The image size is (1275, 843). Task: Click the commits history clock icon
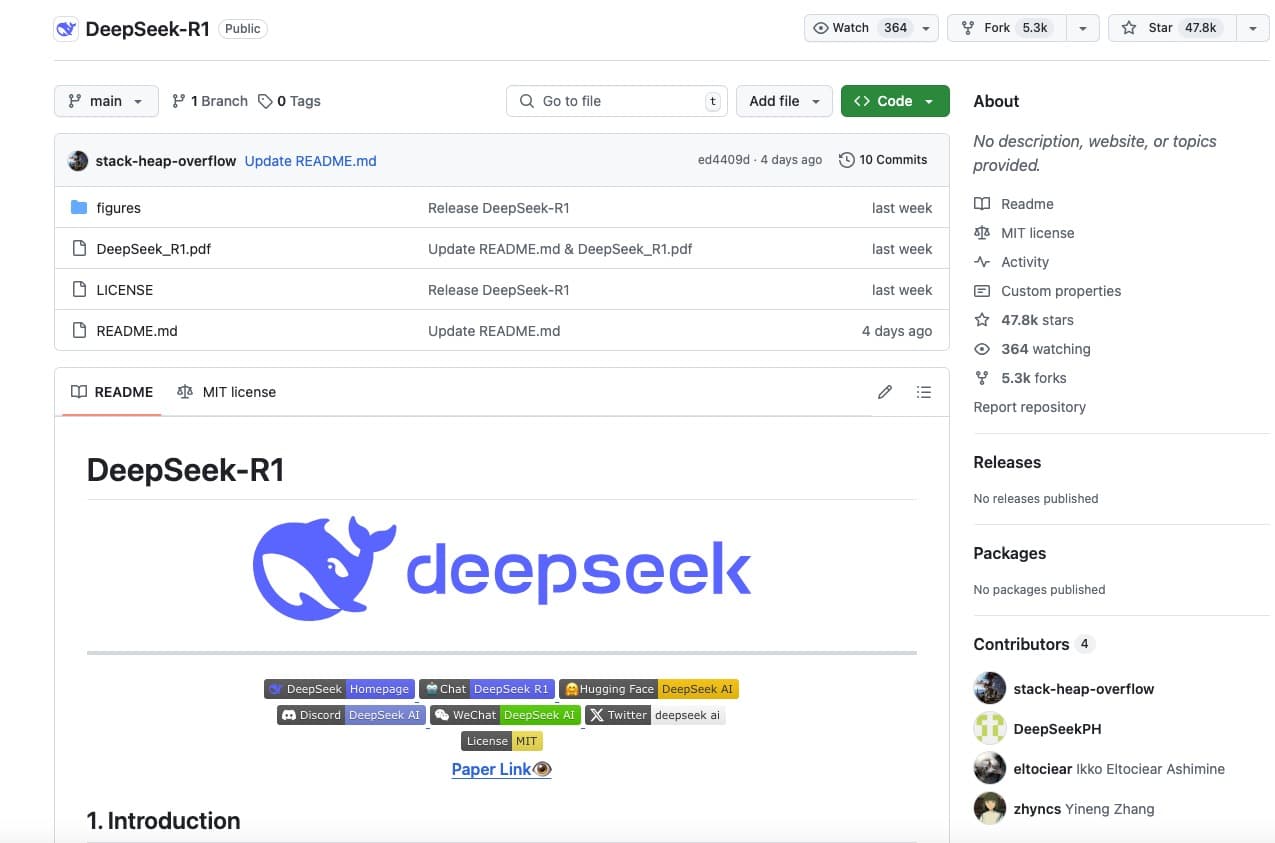[x=847, y=160]
